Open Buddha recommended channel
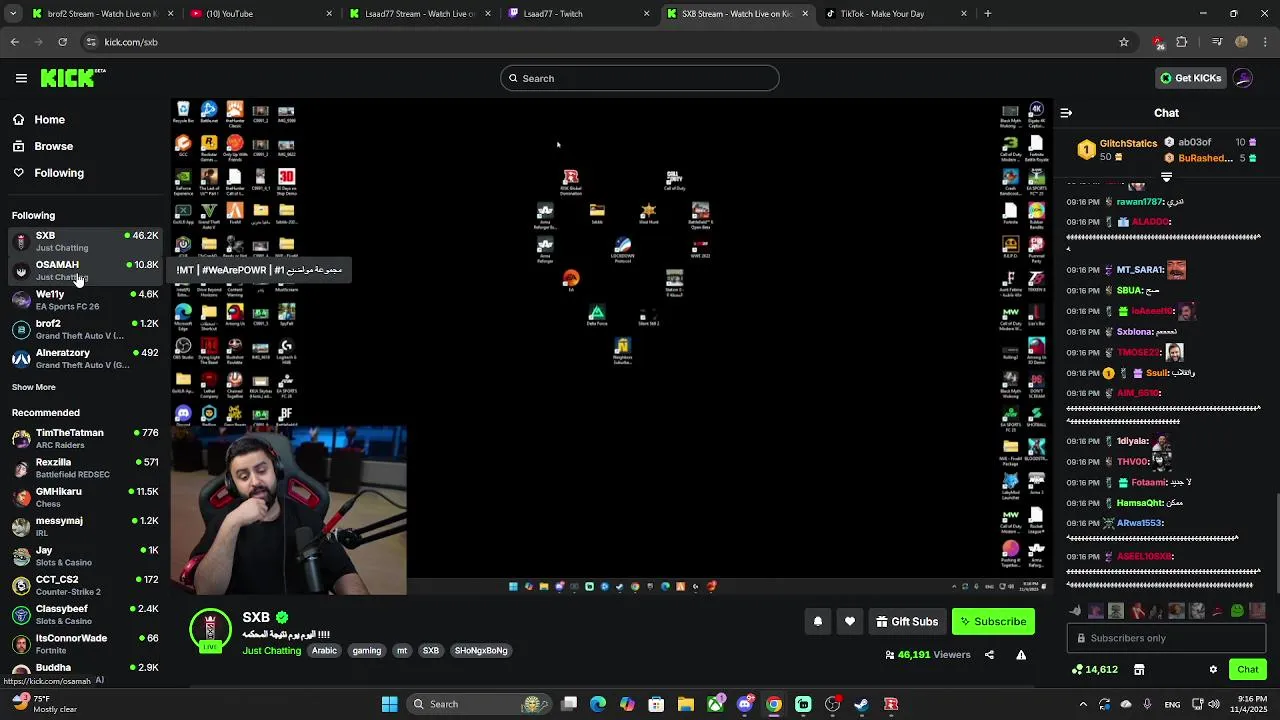The image size is (1280, 720). coord(85,669)
